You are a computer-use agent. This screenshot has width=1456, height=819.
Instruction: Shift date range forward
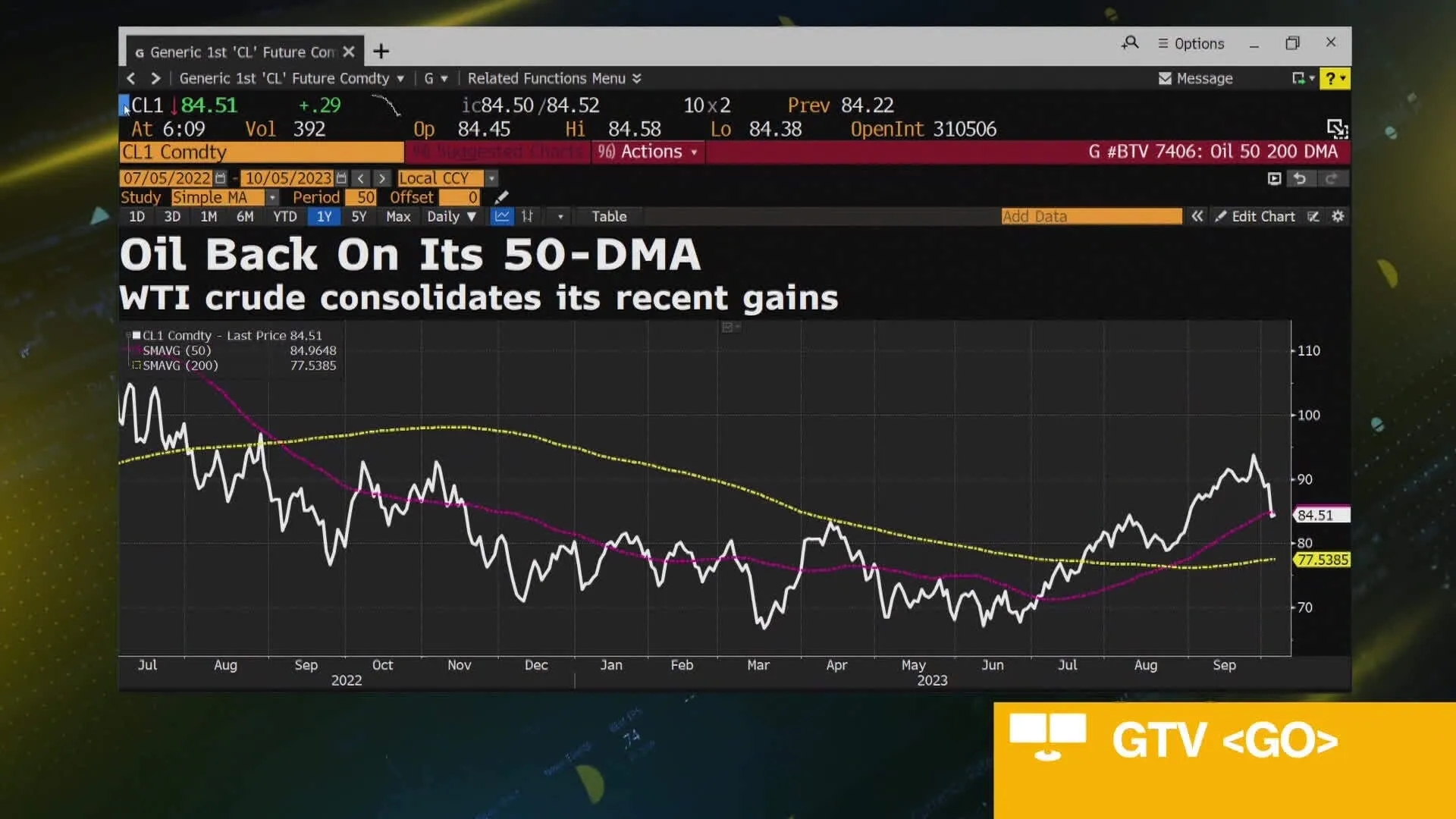382,178
